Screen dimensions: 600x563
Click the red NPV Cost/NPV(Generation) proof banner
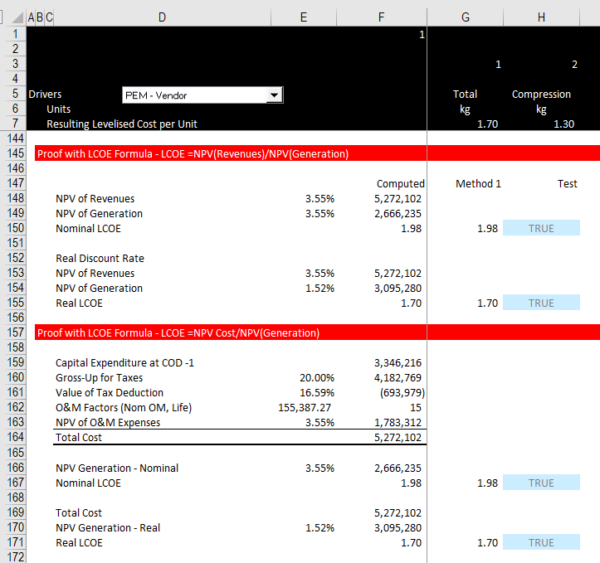[178, 332]
